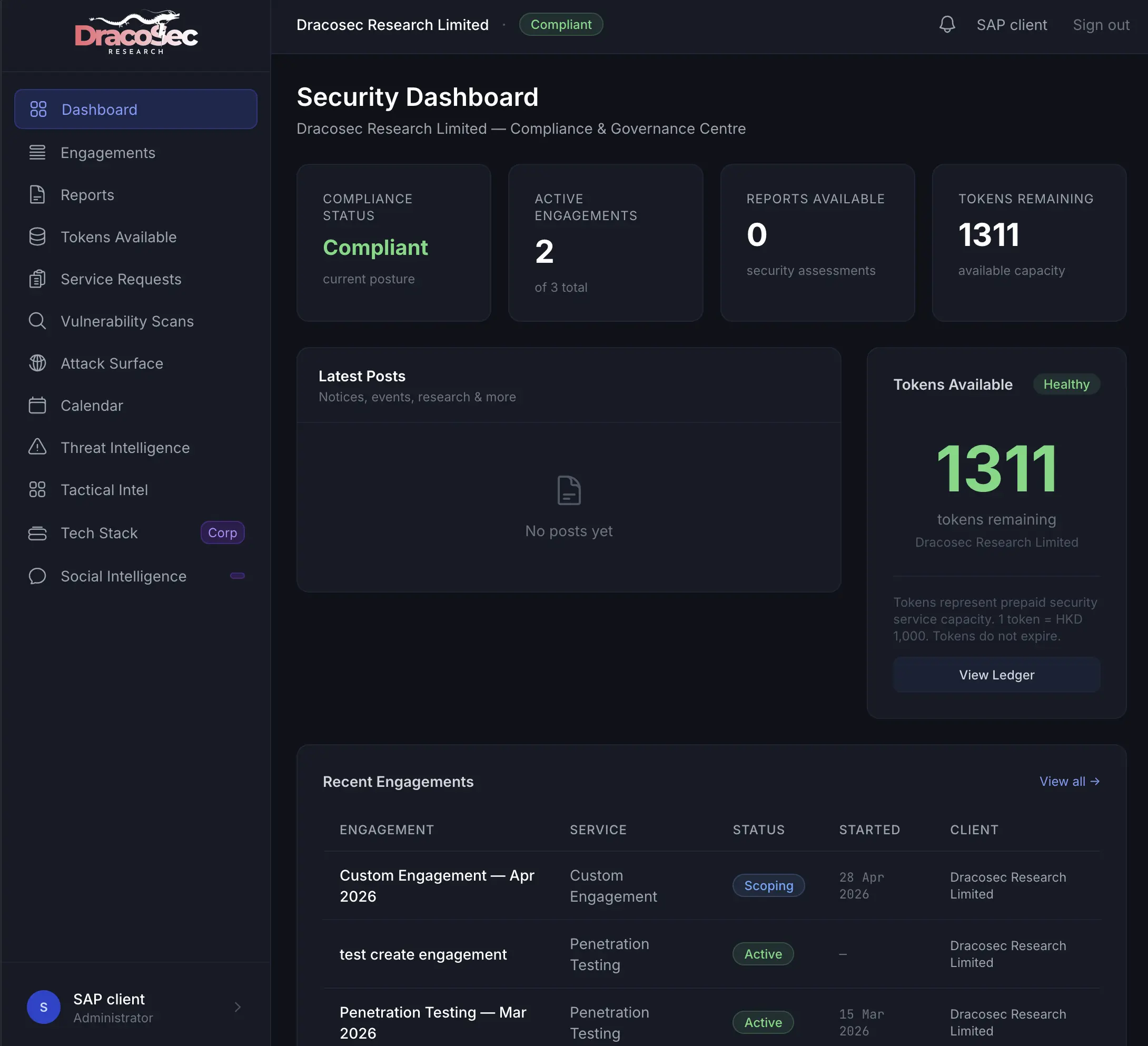Click SAP client in top bar
The image size is (1148, 1046).
pyautogui.click(x=1011, y=24)
